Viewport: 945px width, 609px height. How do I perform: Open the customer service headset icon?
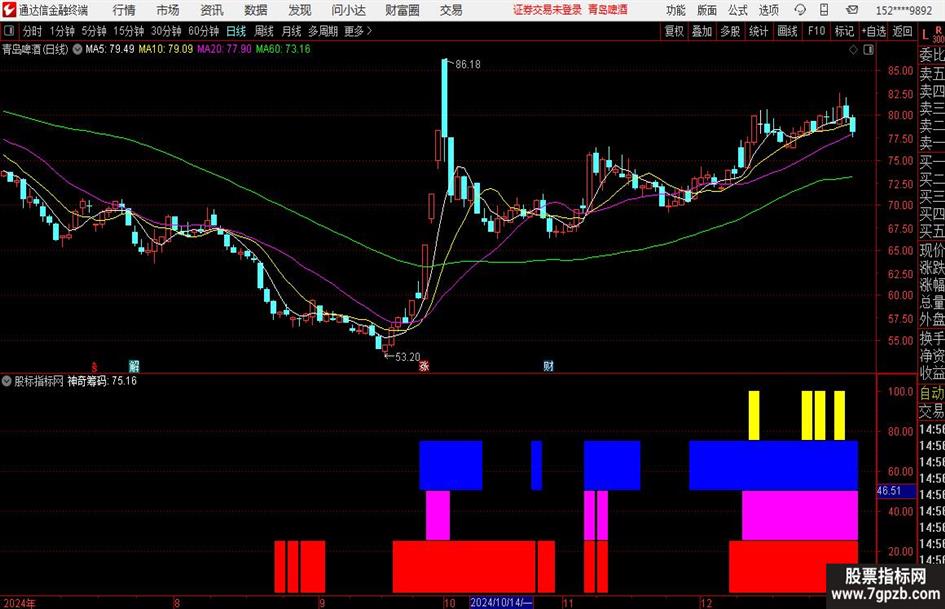point(800,10)
